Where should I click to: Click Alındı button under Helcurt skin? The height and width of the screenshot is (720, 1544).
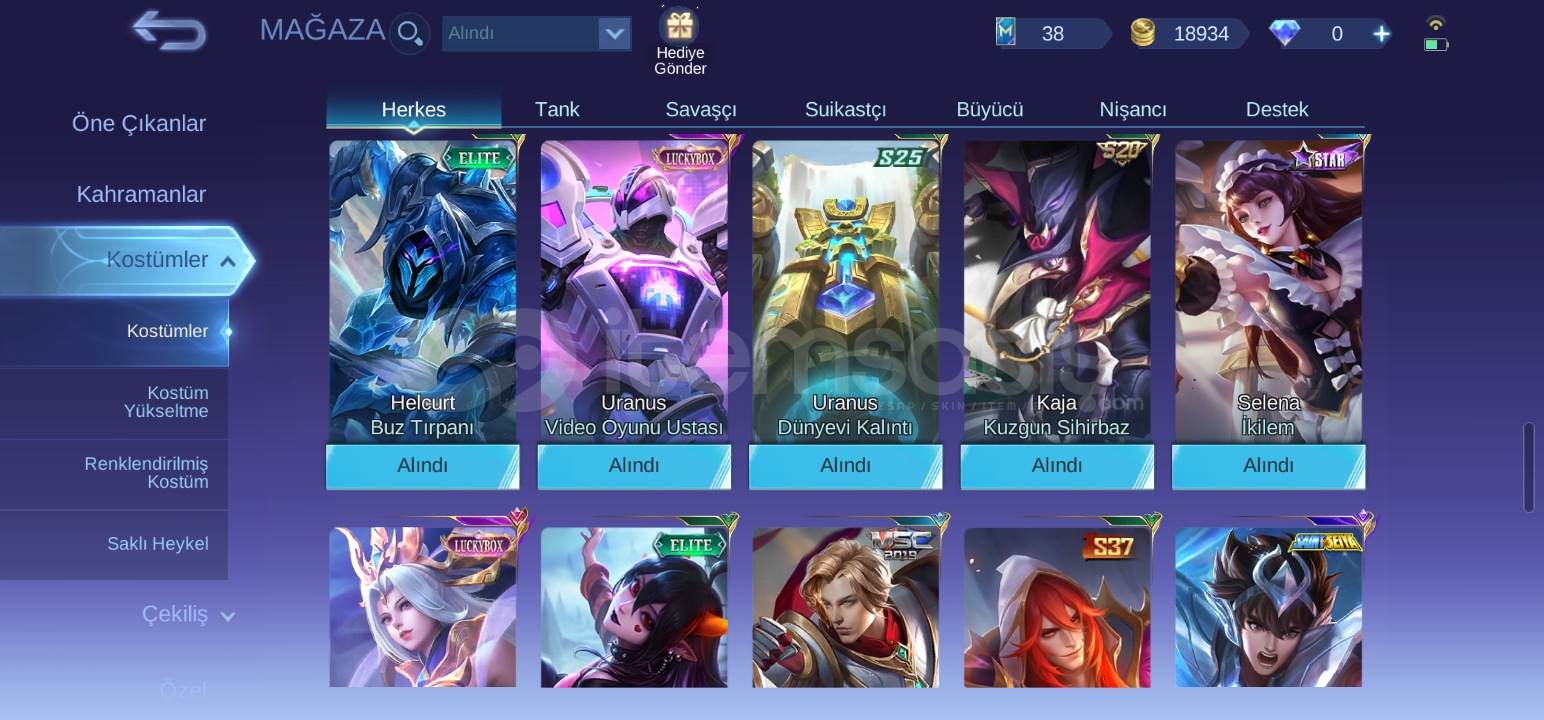click(x=423, y=466)
